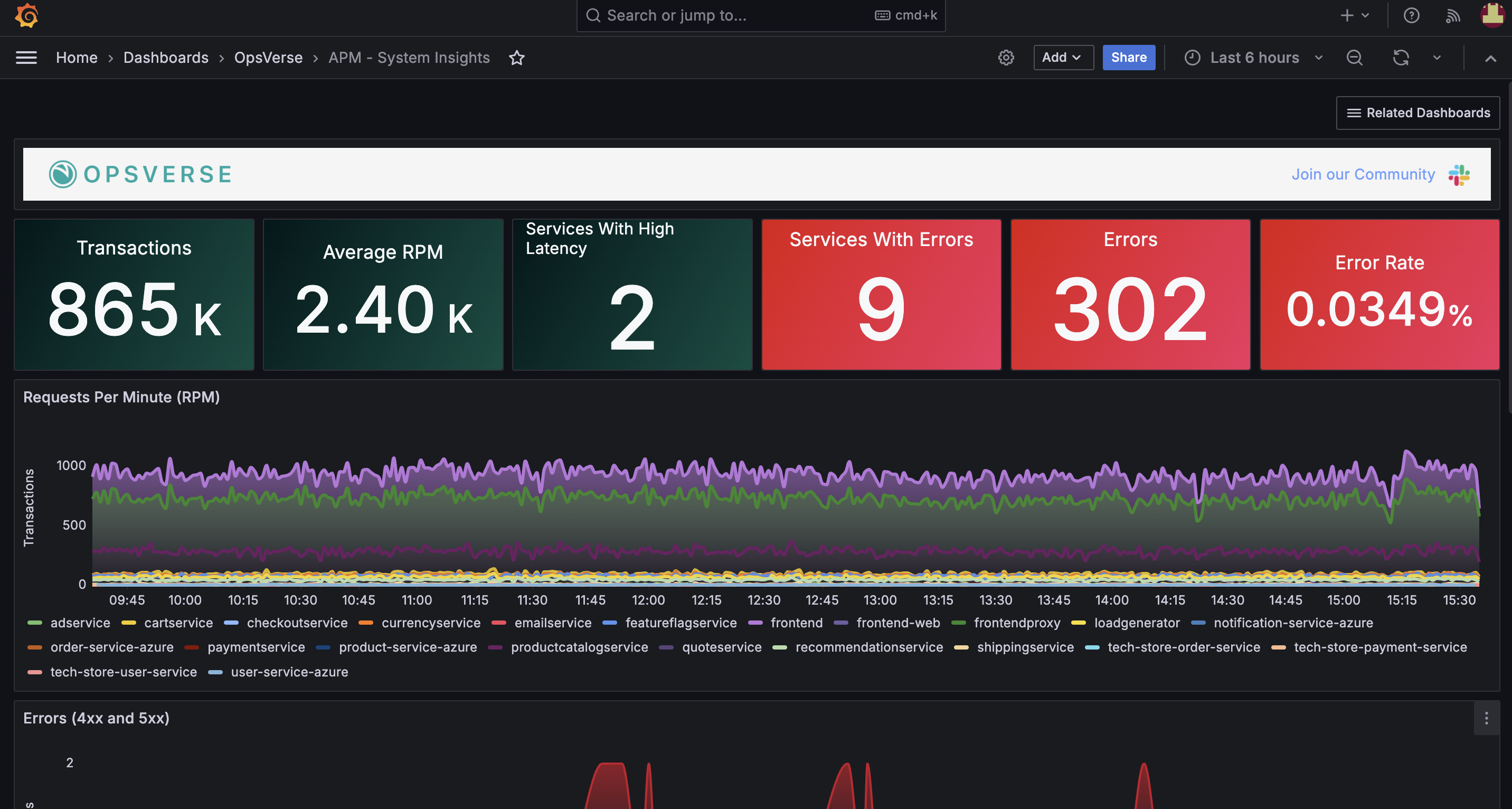
Task: Toggle frontend-web series in legend
Action: point(898,623)
